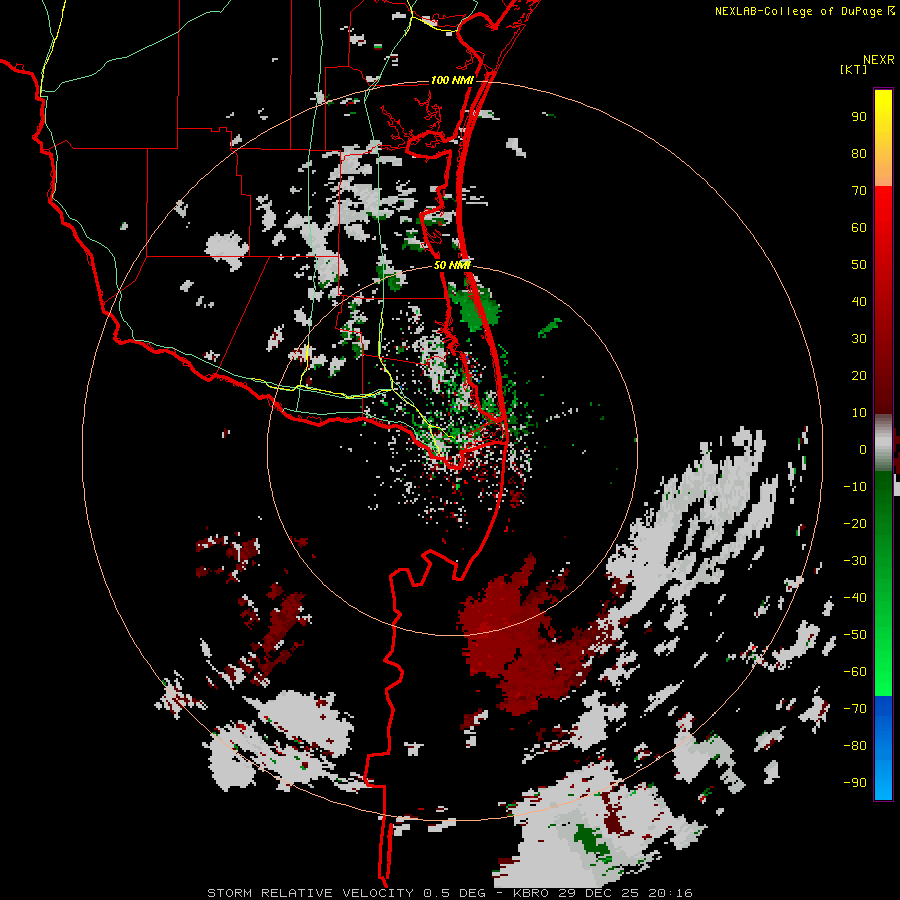Click the NEXR label above the color scale

(x=878, y=60)
